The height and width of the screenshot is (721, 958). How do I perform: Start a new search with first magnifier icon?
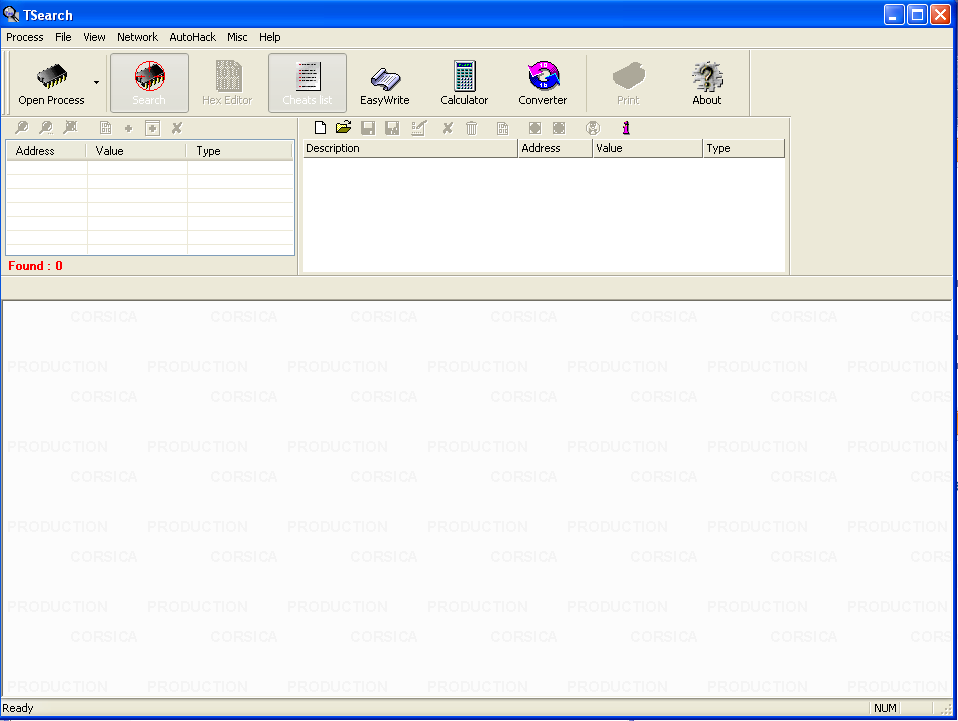click(x=22, y=128)
